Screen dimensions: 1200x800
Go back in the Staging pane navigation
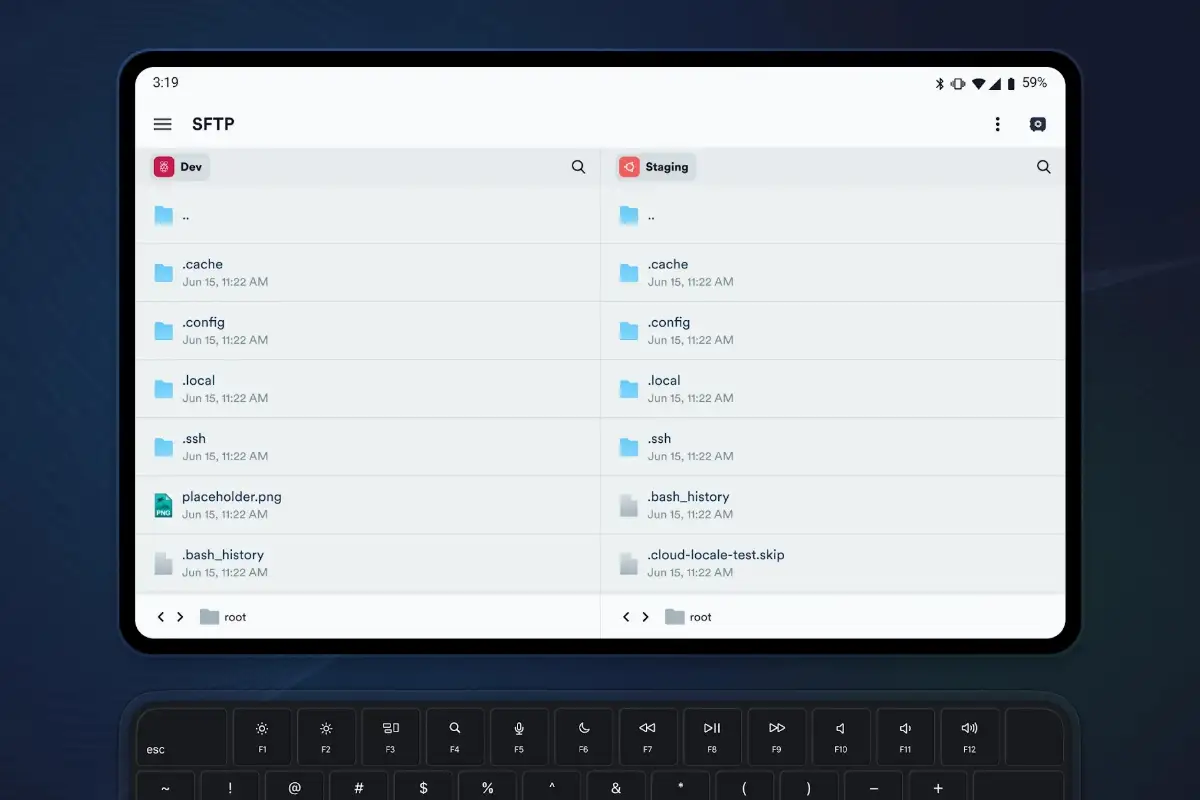pyautogui.click(x=627, y=617)
